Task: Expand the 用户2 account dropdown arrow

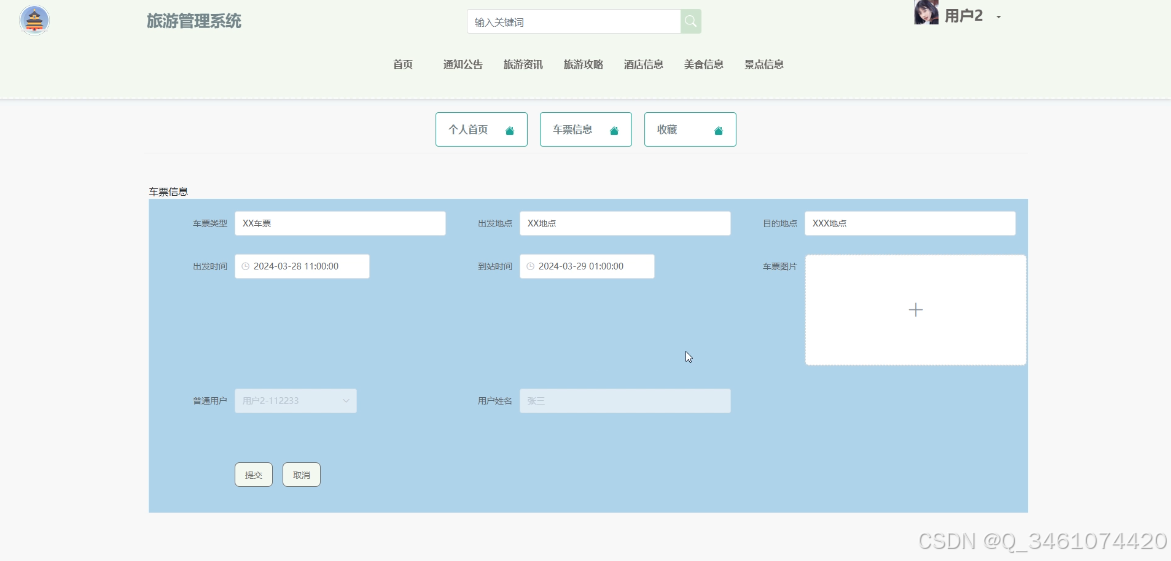Action: pos(998,16)
